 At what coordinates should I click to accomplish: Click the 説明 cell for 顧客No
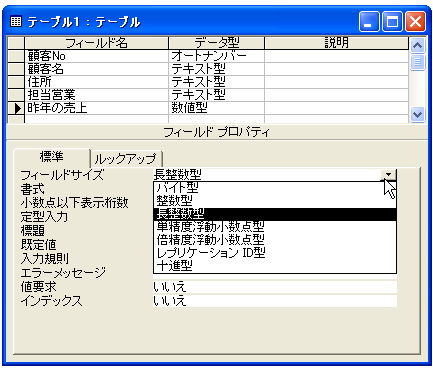tap(336, 56)
